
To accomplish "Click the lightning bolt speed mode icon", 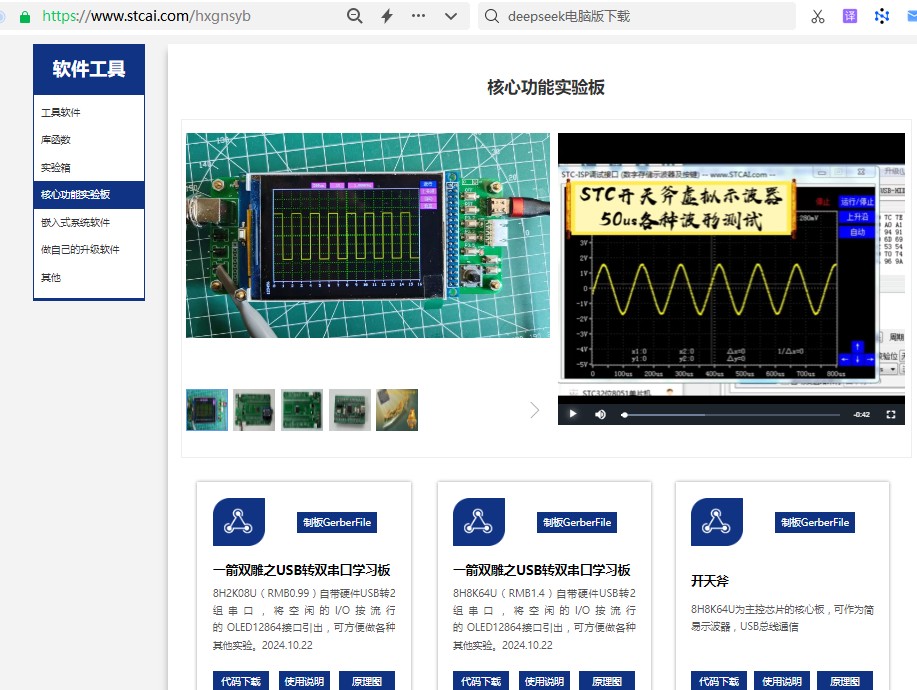I will pos(387,16).
